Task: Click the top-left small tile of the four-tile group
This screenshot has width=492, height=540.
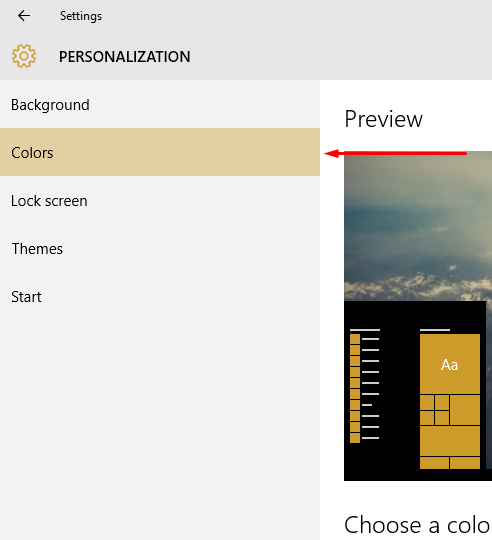Action: point(427,402)
